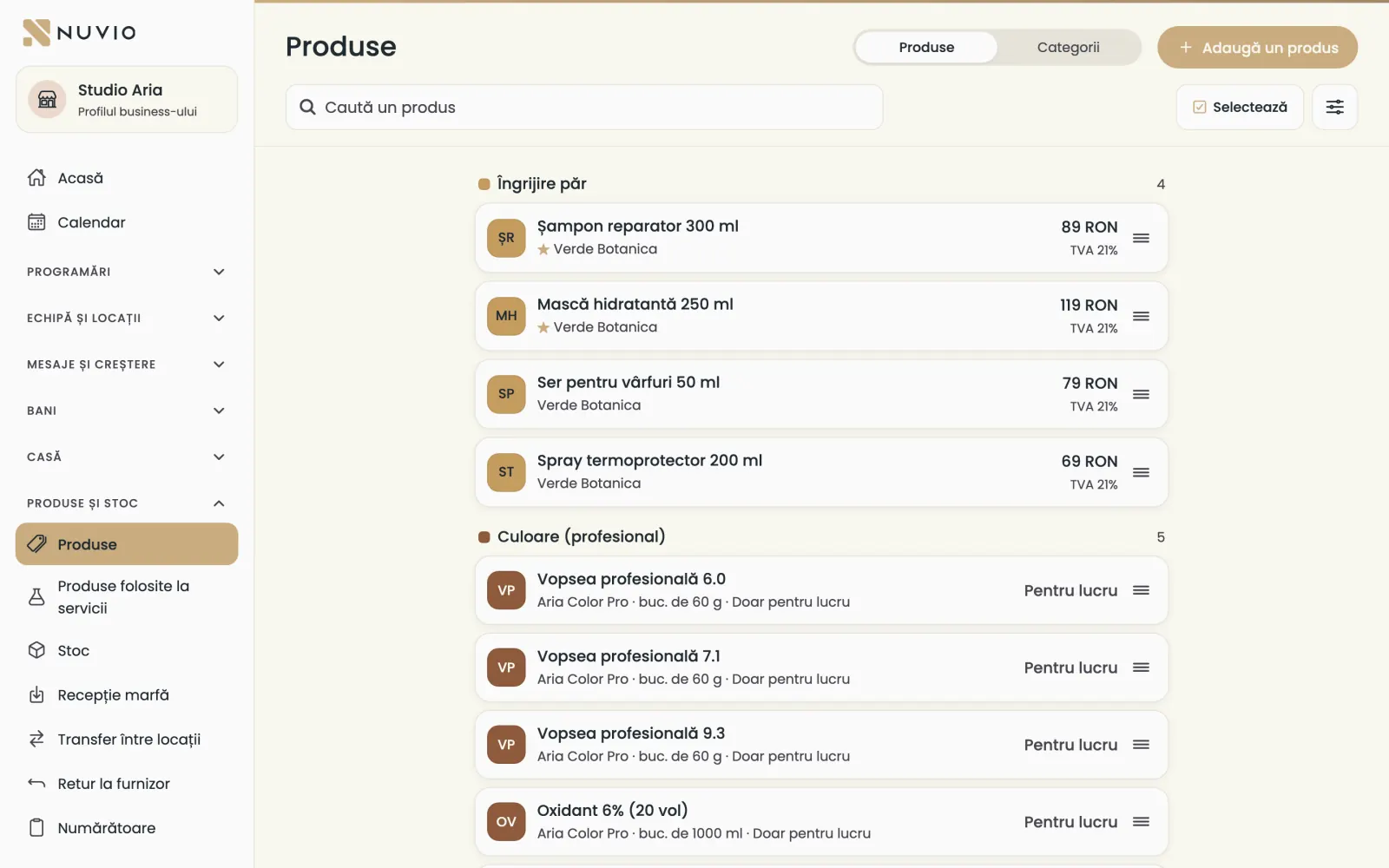Click reorder handle for Șampon reparator
The height and width of the screenshot is (868, 1389).
tap(1141, 238)
